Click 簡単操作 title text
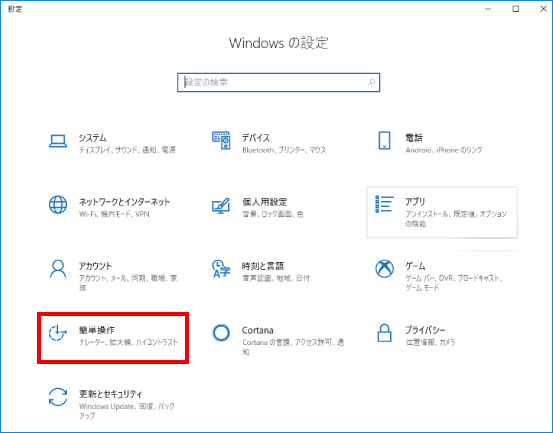This screenshot has width=553, height=433. pos(97,330)
